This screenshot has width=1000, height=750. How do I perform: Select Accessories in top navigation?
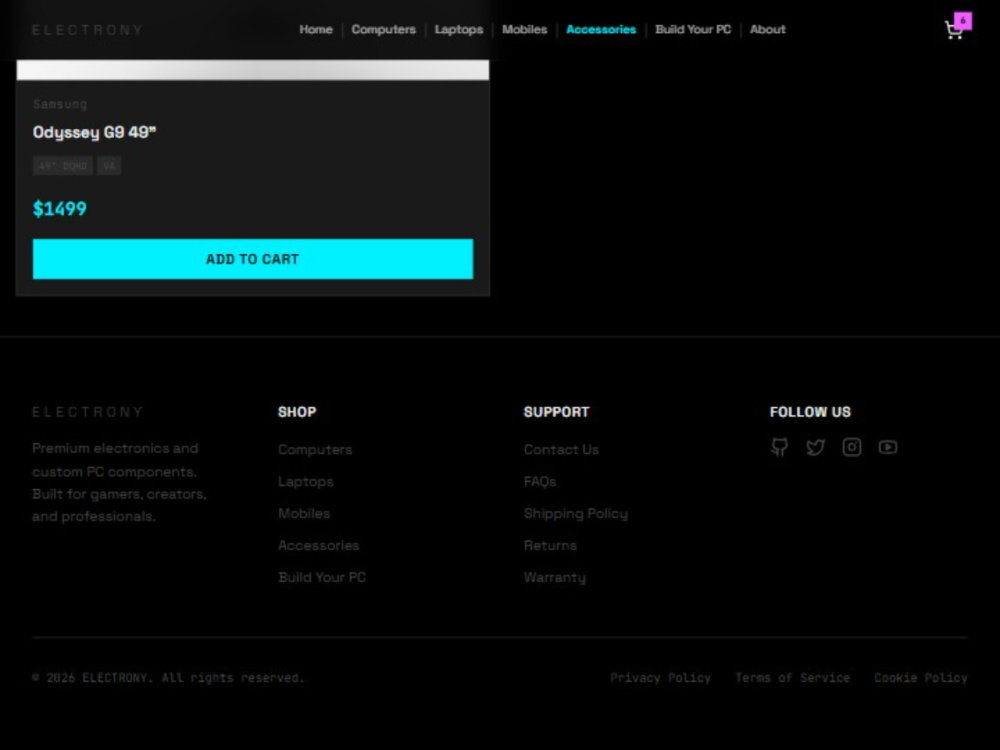601,29
